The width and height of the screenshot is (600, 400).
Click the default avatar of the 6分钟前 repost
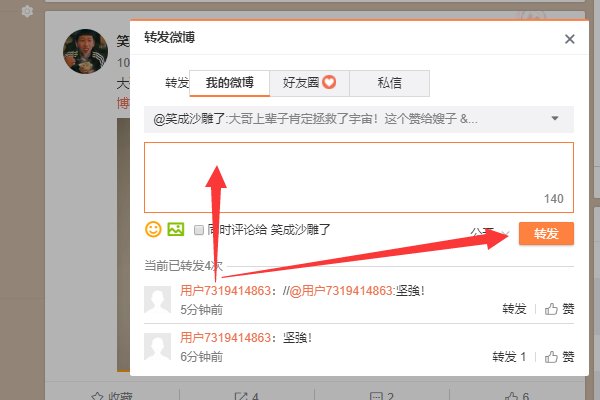(157, 346)
